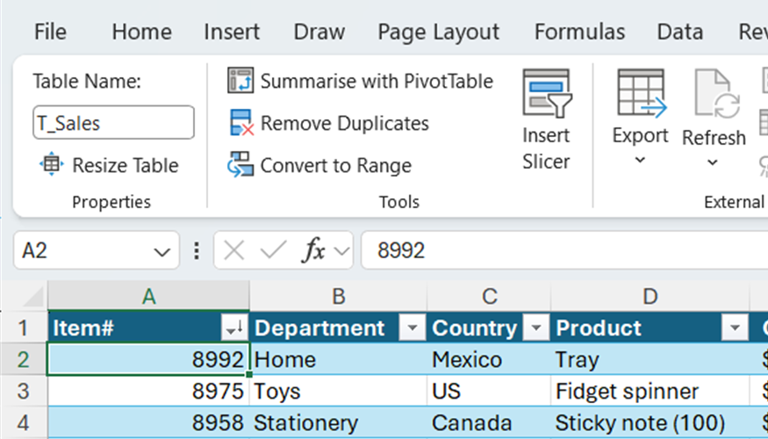This screenshot has height=439, width=768.
Task: Click the formula bar options three-dot handle
Action: click(x=196, y=251)
